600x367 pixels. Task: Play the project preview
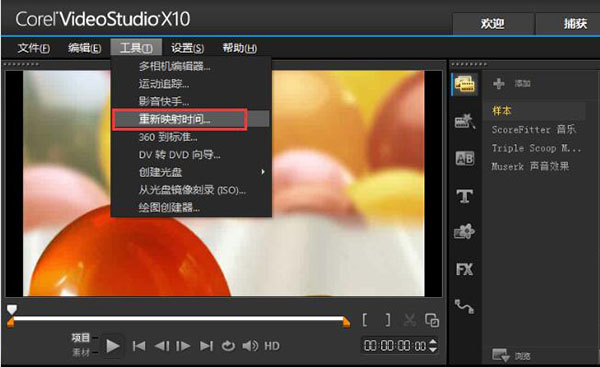[112, 346]
